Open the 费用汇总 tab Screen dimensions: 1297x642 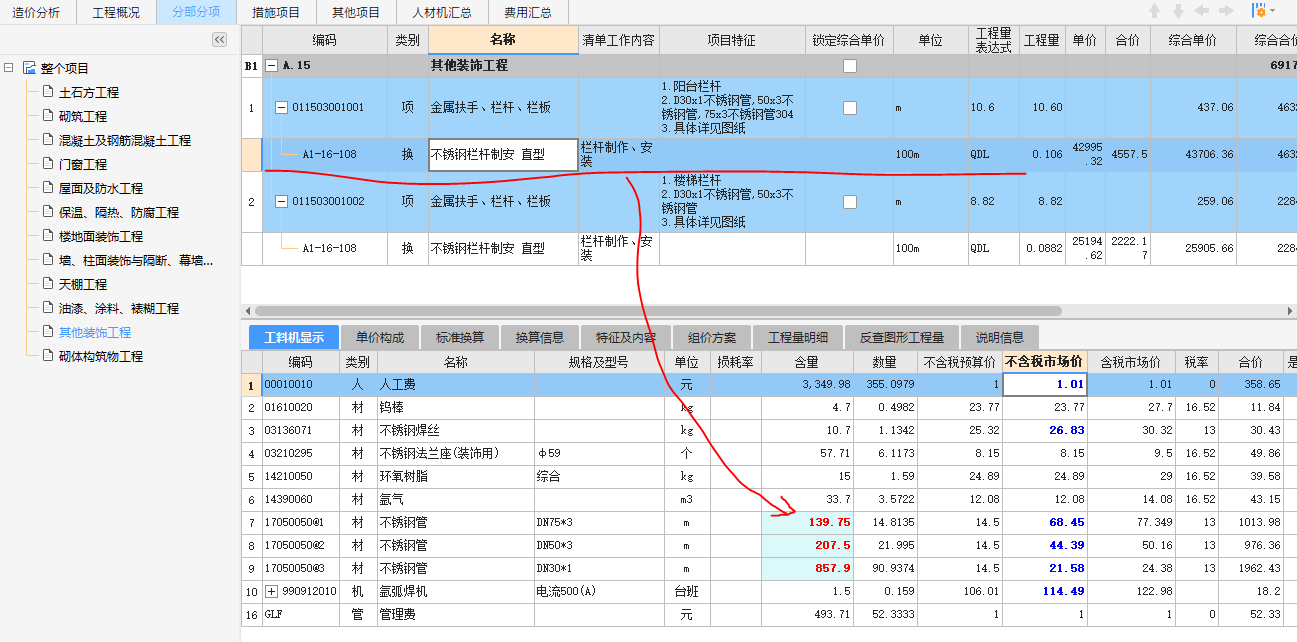coord(528,13)
